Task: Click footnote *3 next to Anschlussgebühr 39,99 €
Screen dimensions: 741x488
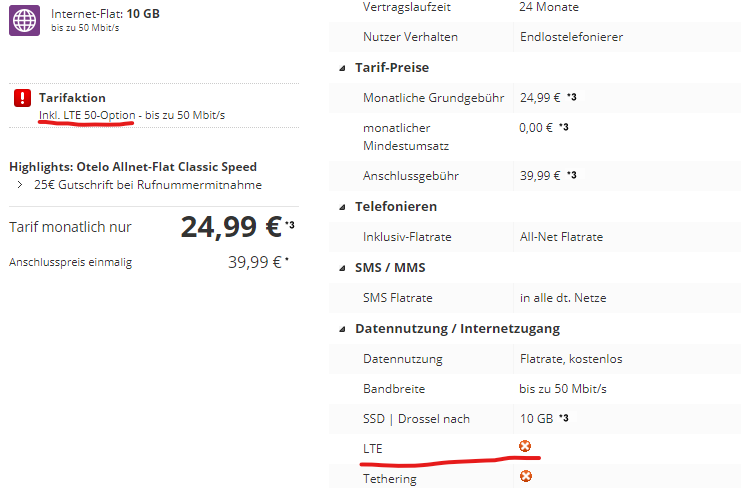Action: [x=572, y=176]
